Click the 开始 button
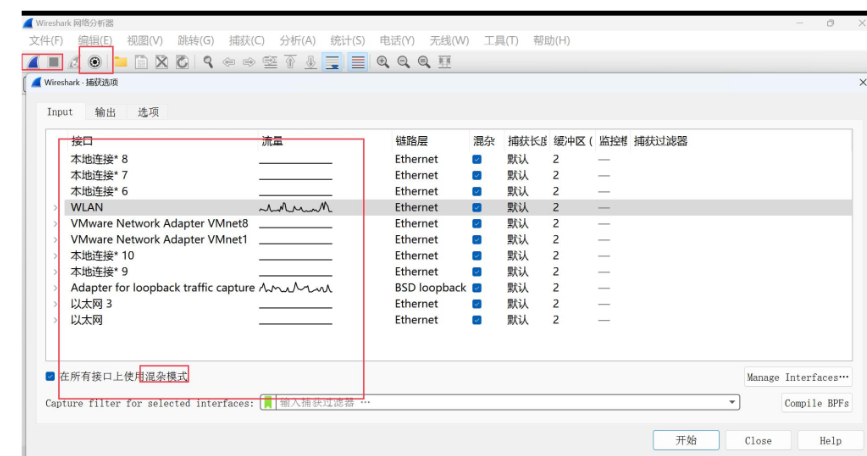867x456 pixels. click(x=685, y=440)
